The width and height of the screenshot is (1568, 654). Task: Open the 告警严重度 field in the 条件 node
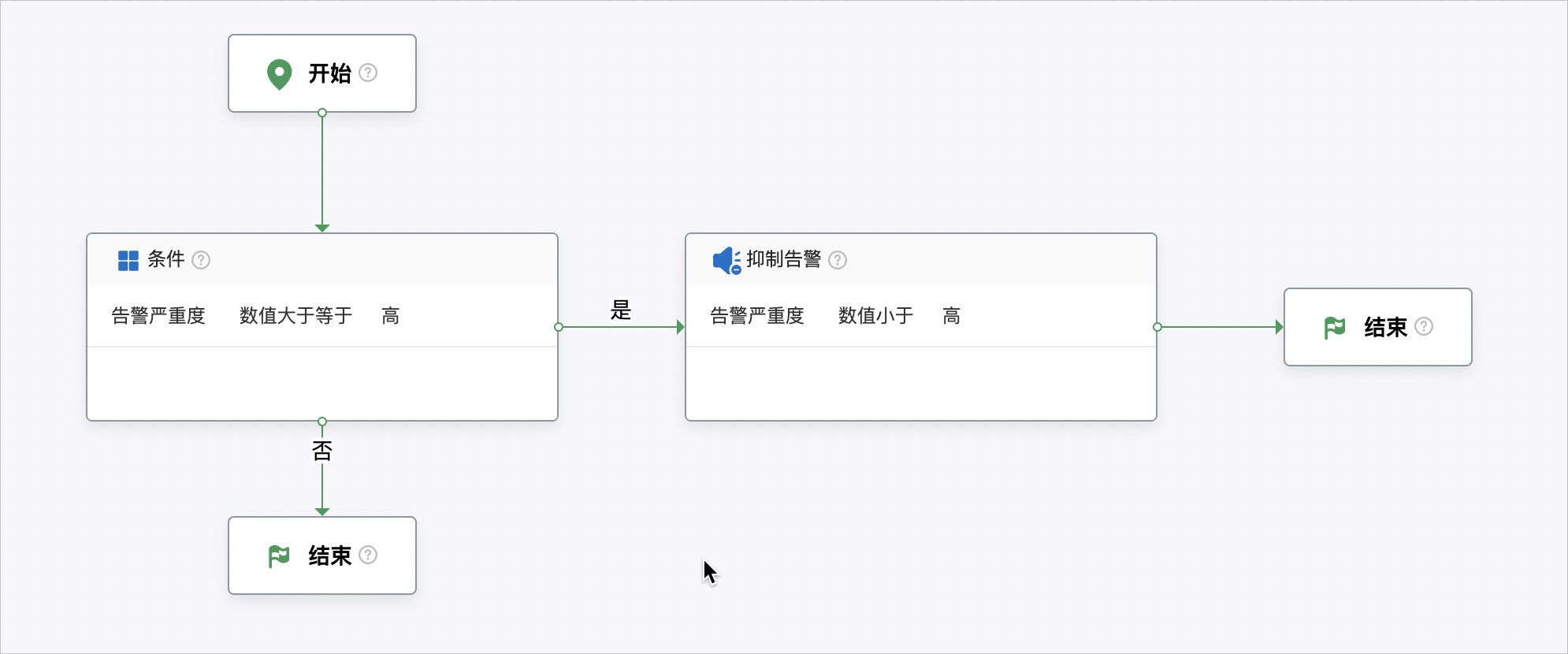tap(159, 315)
